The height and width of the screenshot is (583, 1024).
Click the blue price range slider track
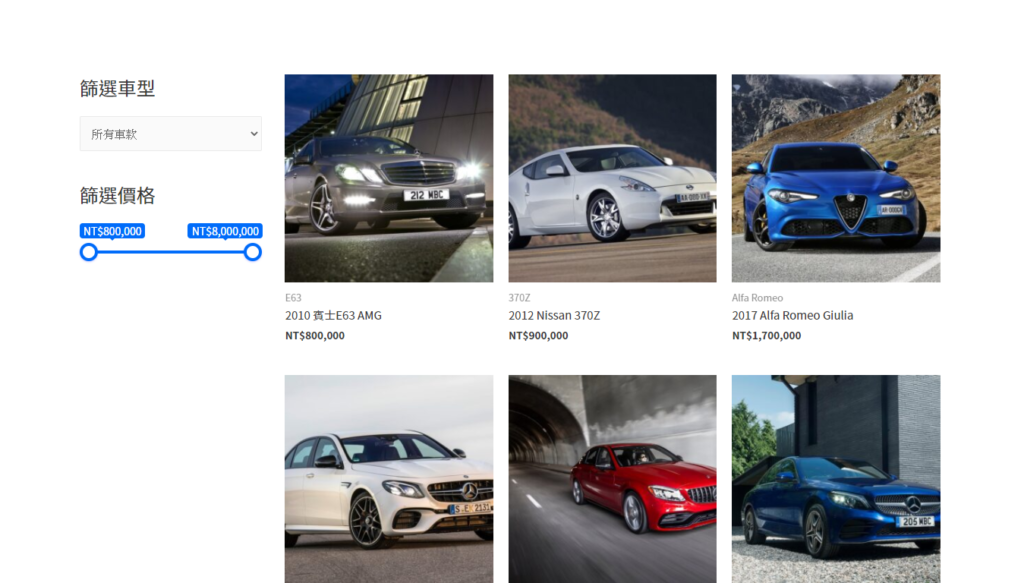click(x=170, y=252)
